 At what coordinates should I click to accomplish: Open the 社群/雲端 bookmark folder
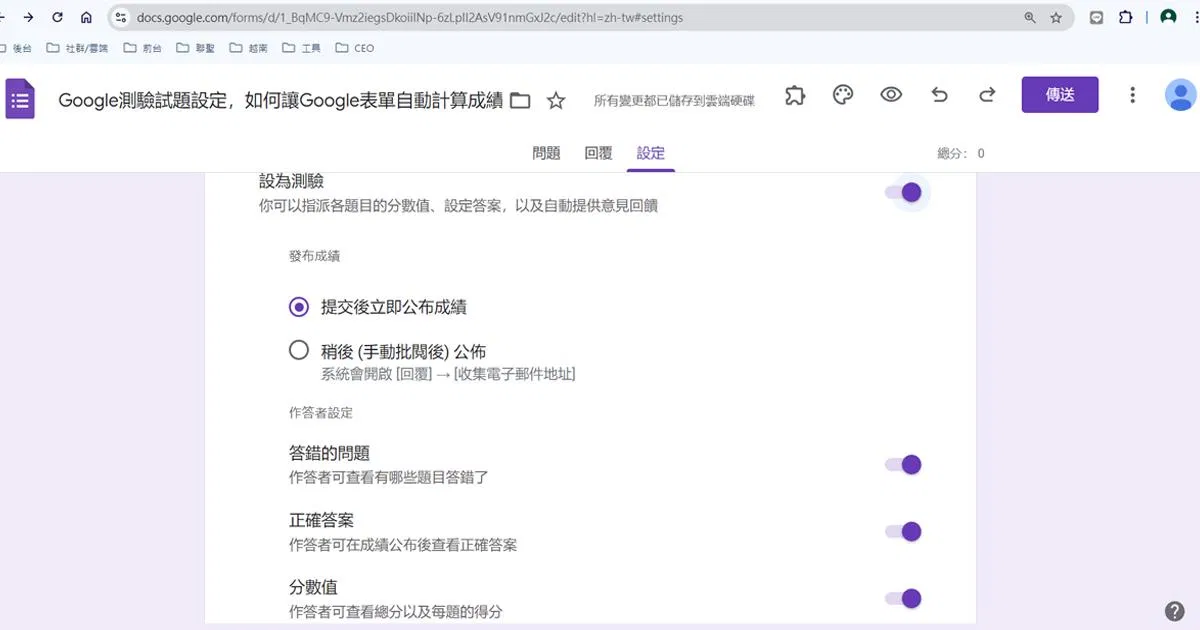(77, 47)
